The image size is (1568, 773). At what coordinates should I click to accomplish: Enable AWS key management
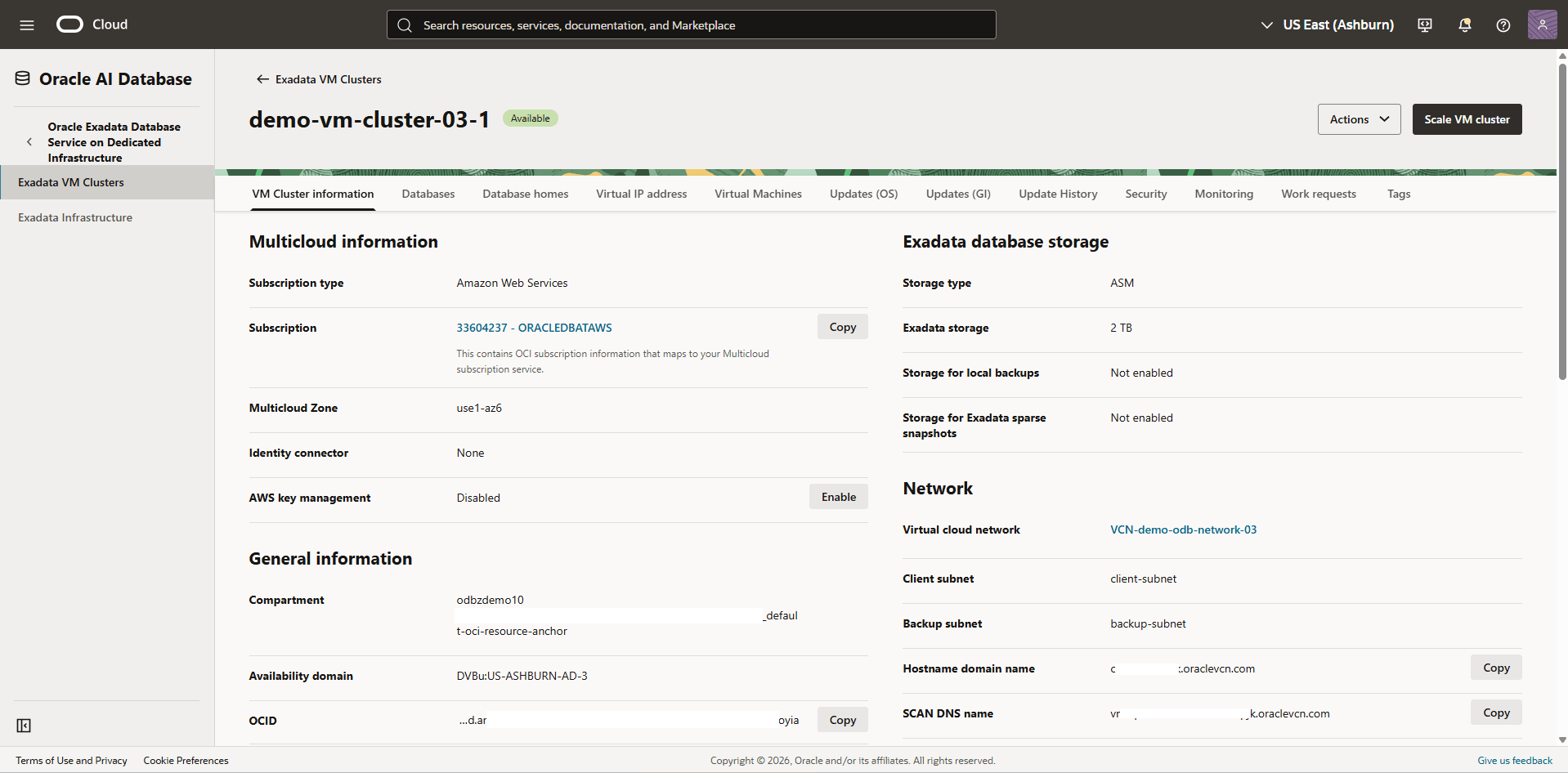(x=839, y=497)
